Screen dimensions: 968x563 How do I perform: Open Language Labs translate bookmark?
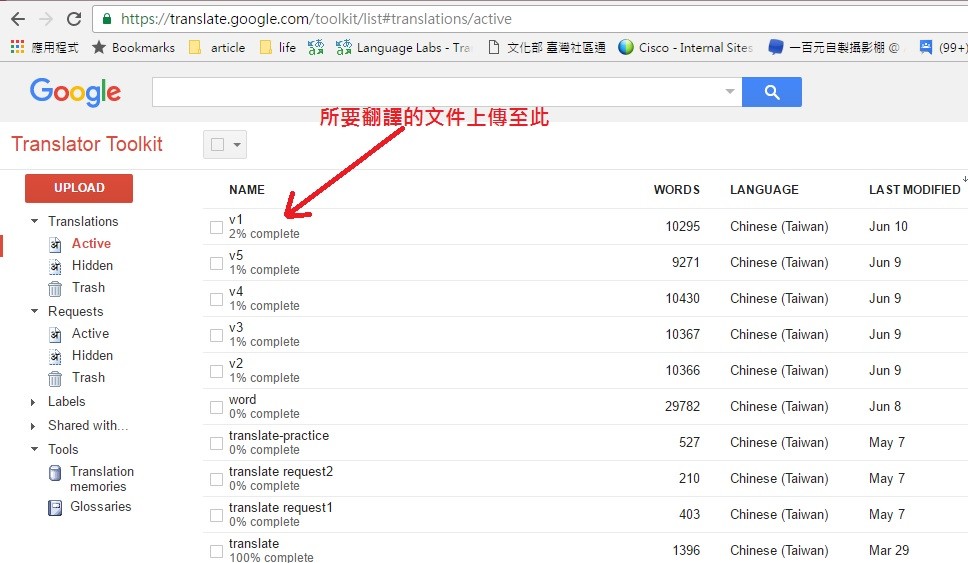404,48
